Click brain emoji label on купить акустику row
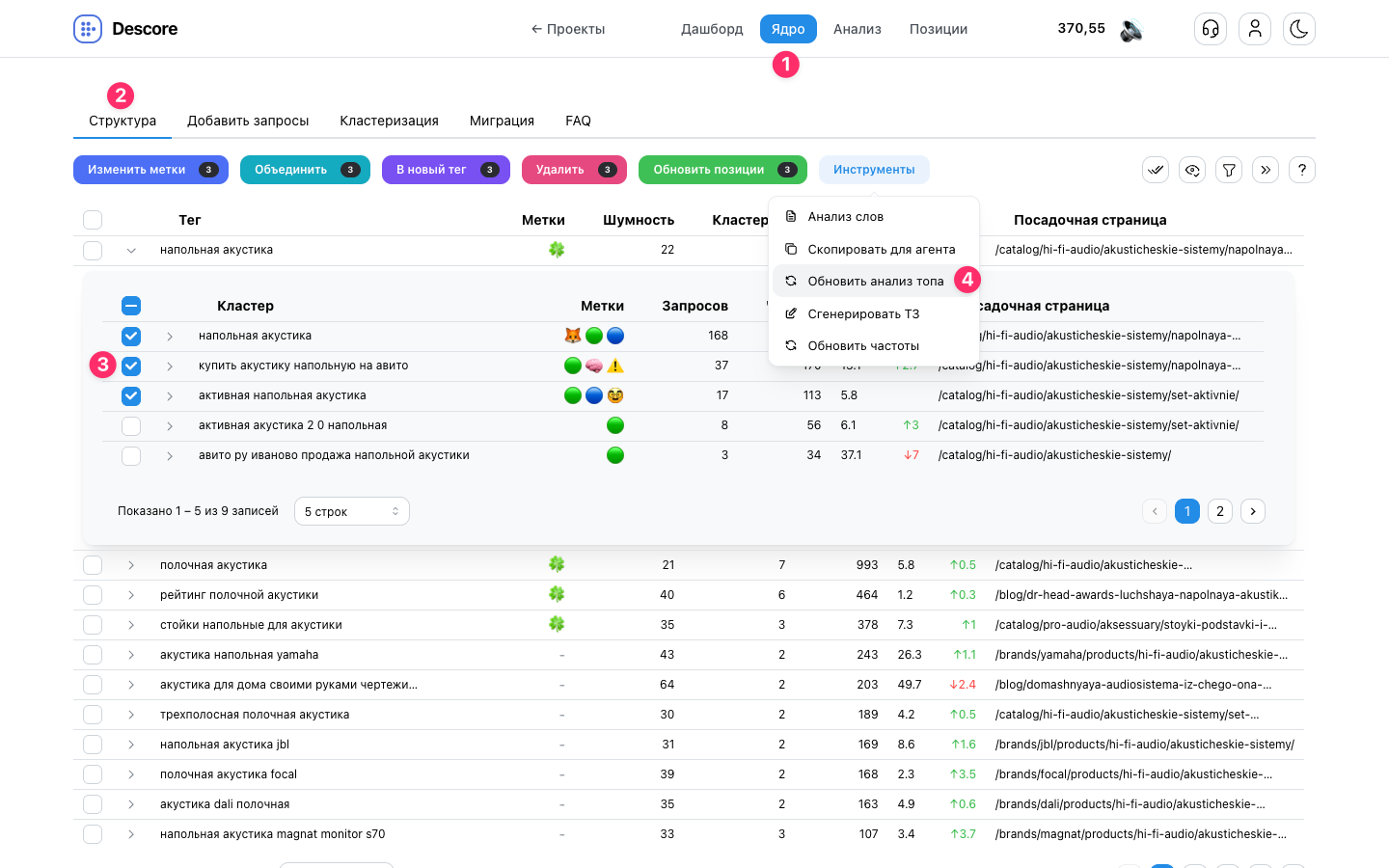 coord(594,366)
